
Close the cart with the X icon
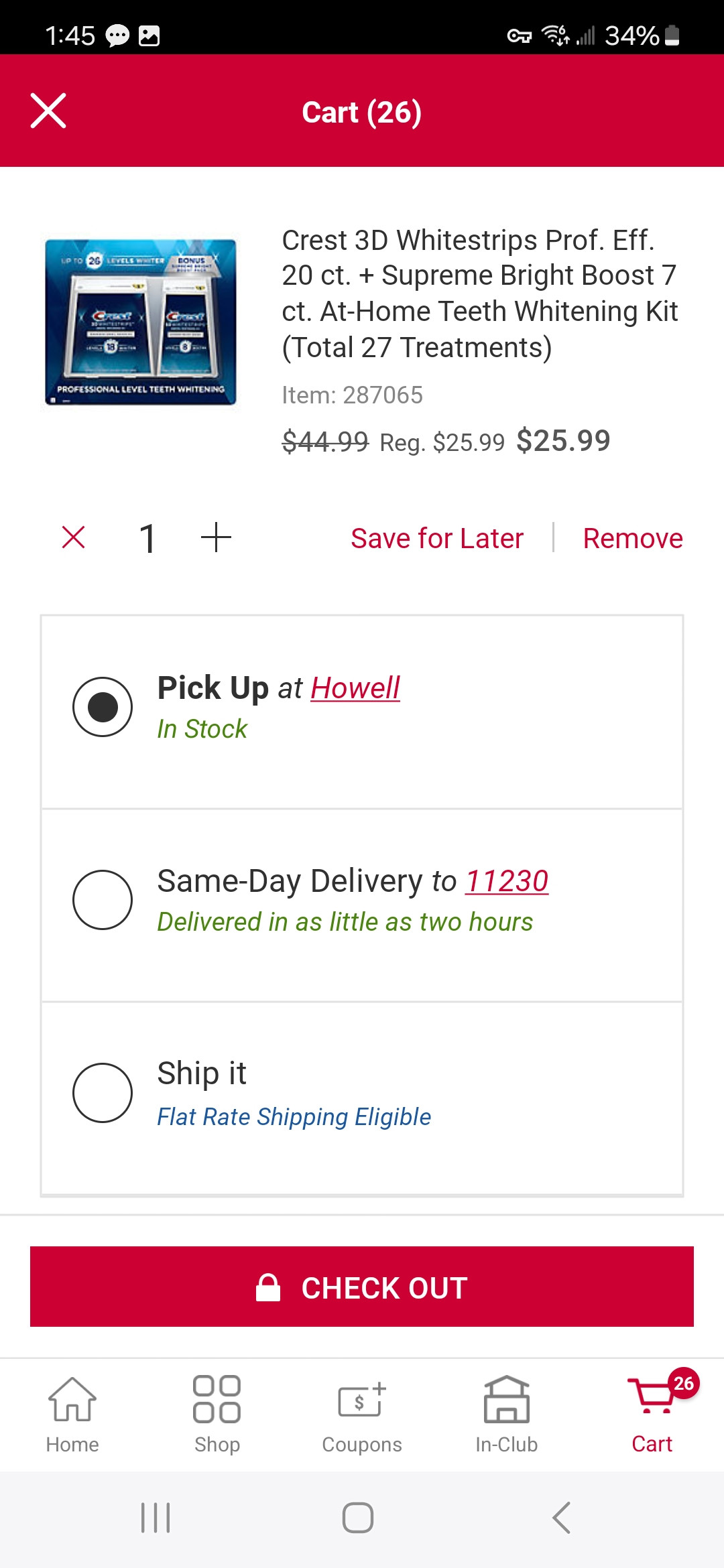[x=48, y=111]
